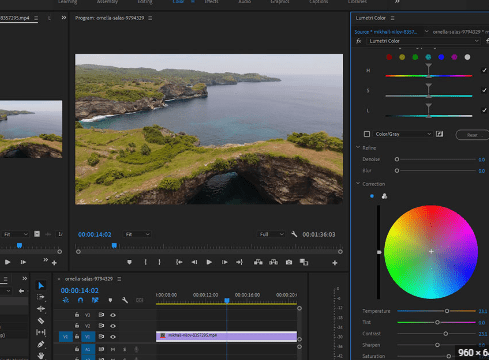Open Program monitor settings wrench
Viewport: 489px width, 360px height.
pos(294,234)
